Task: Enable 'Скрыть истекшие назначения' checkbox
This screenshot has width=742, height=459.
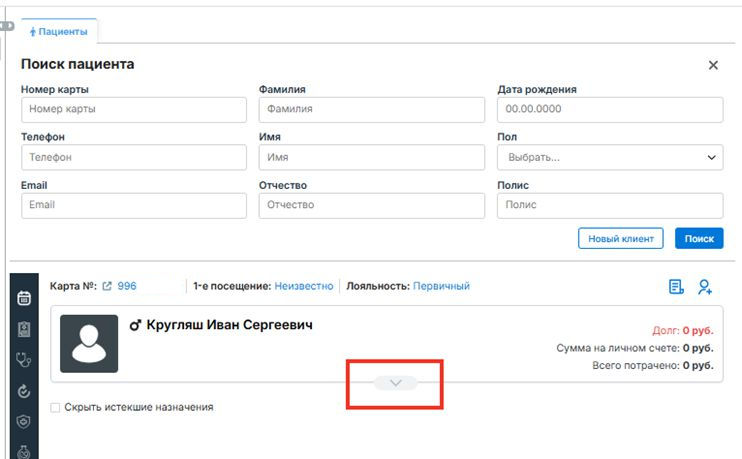Action: (x=55, y=408)
